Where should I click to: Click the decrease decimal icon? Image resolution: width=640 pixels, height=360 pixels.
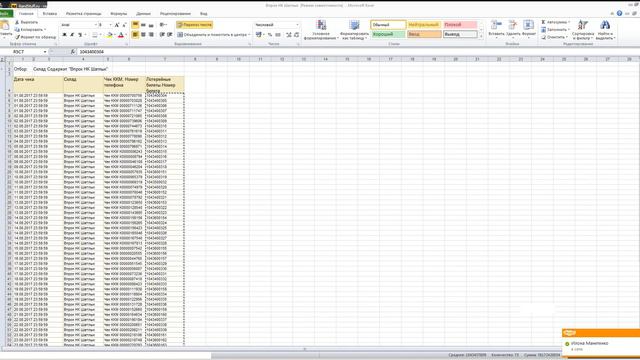(296, 35)
